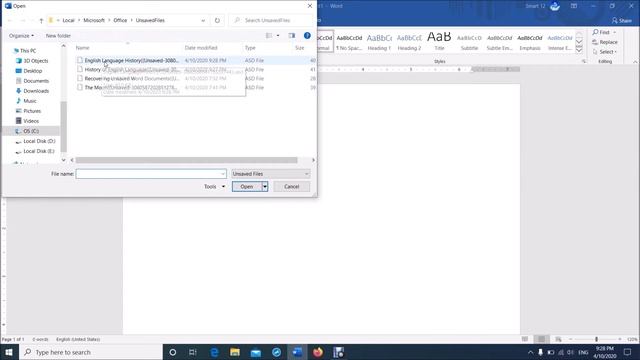
Task: Click the File name input field
Action: point(151,174)
